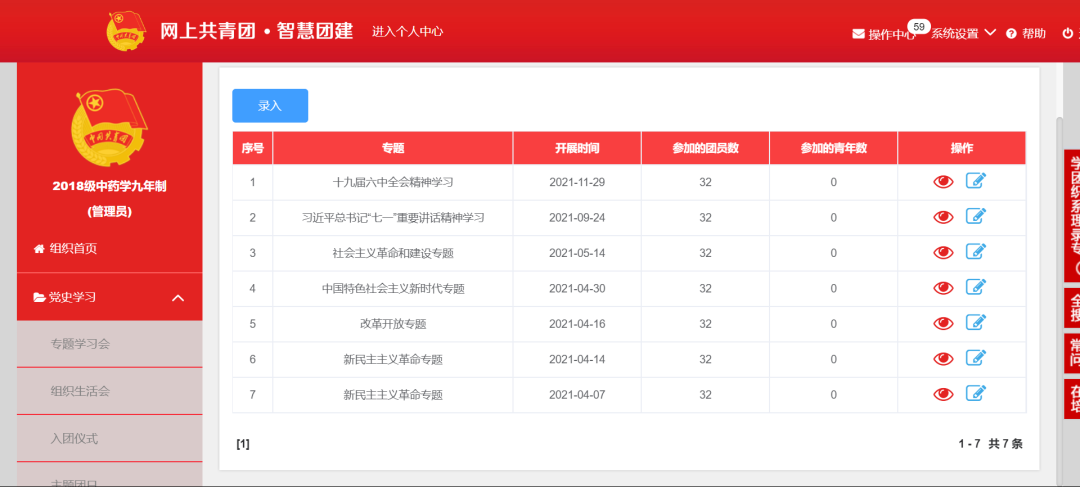Click the help question mark icon
Viewport: 1080px width, 487px height.
[1011, 34]
